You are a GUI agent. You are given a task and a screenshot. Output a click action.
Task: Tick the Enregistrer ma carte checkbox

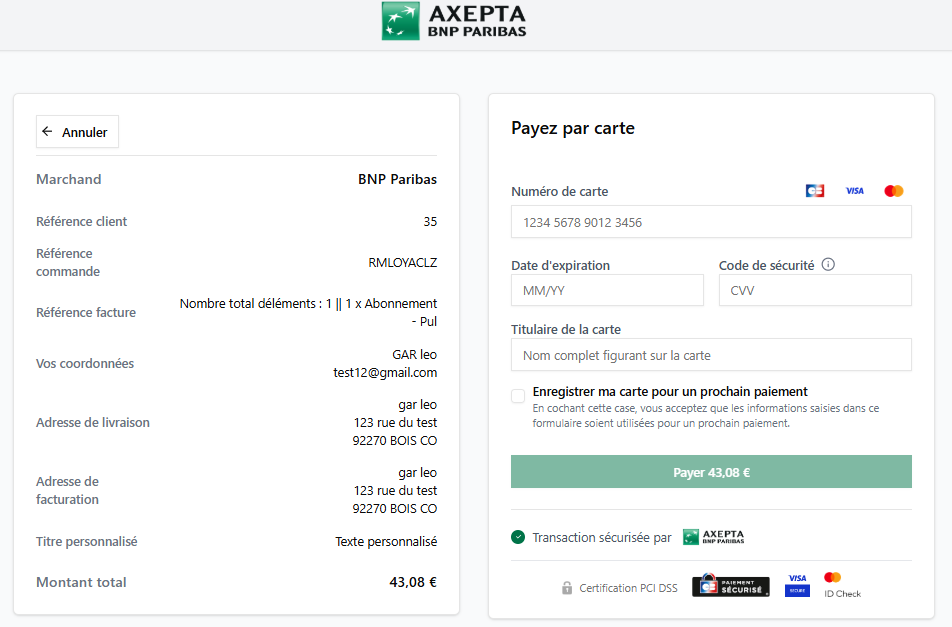(518, 396)
